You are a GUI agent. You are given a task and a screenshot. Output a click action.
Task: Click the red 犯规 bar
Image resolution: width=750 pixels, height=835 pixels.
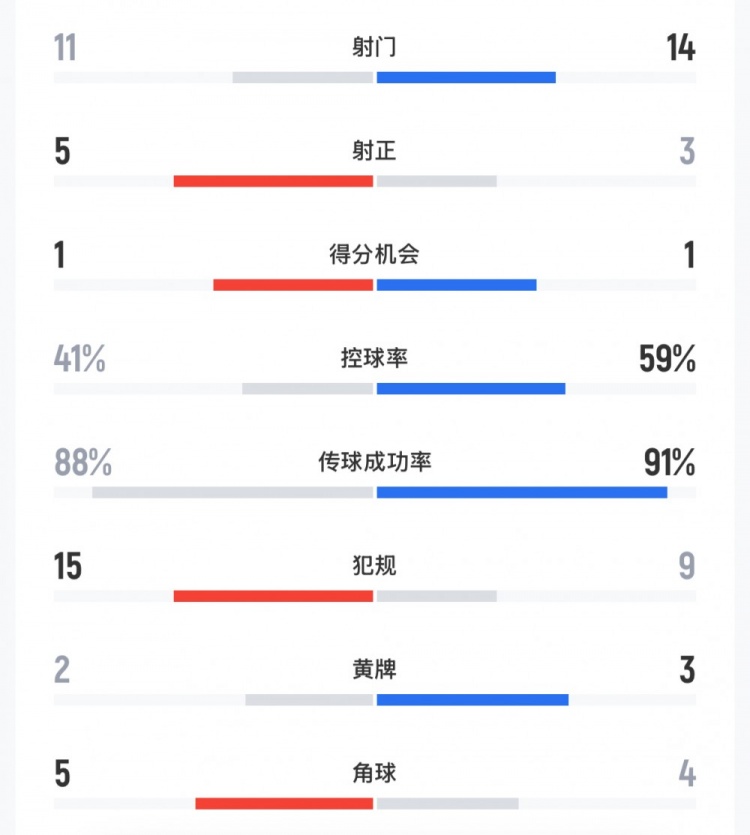coord(273,596)
